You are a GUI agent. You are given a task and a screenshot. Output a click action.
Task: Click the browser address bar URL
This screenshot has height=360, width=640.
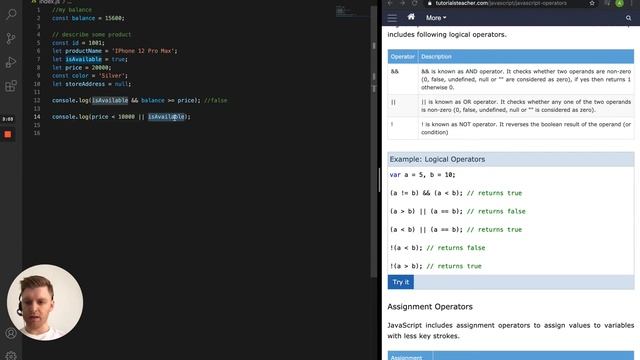[501, 3]
